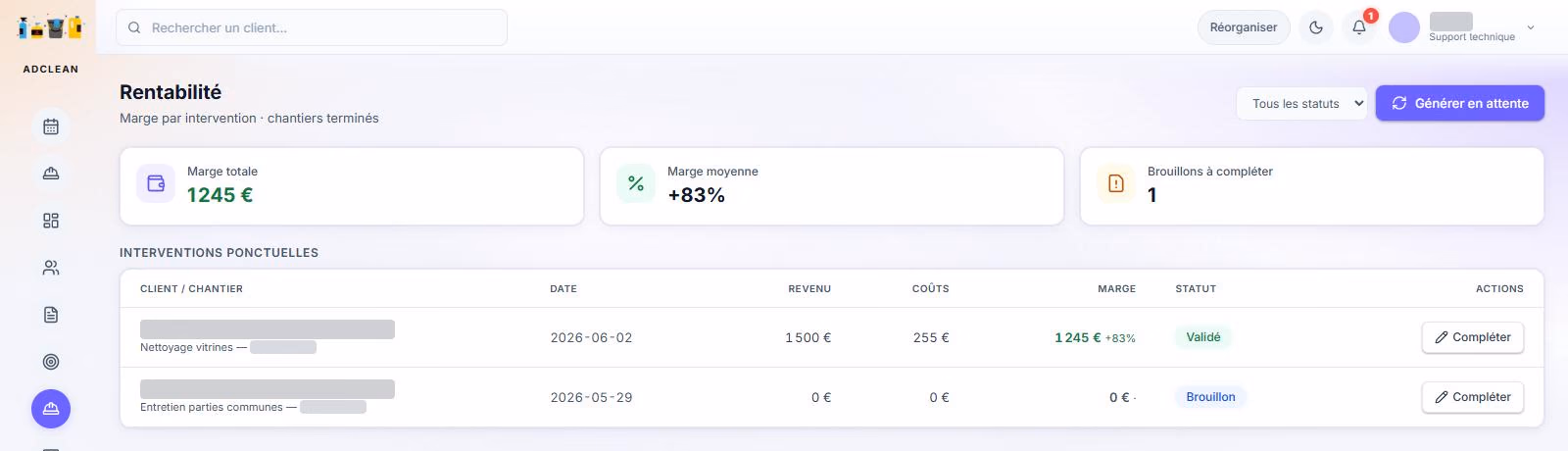Click Compléter for Nettoyage vitrines row
Image resolution: width=1568 pixels, height=451 pixels.
pyautogui.click(x=1473, y=337)
